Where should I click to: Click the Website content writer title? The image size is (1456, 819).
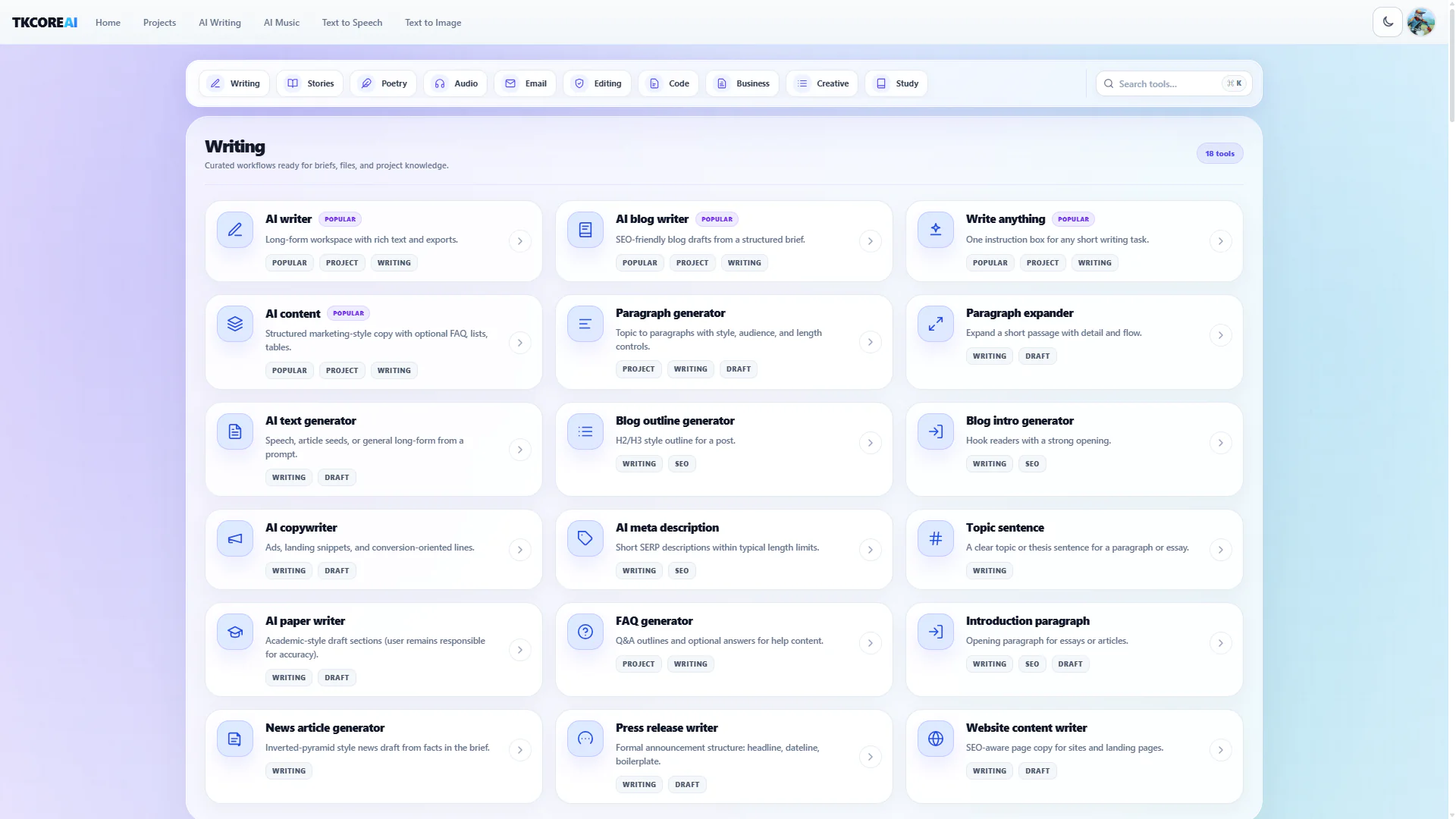coord(1026,728)
